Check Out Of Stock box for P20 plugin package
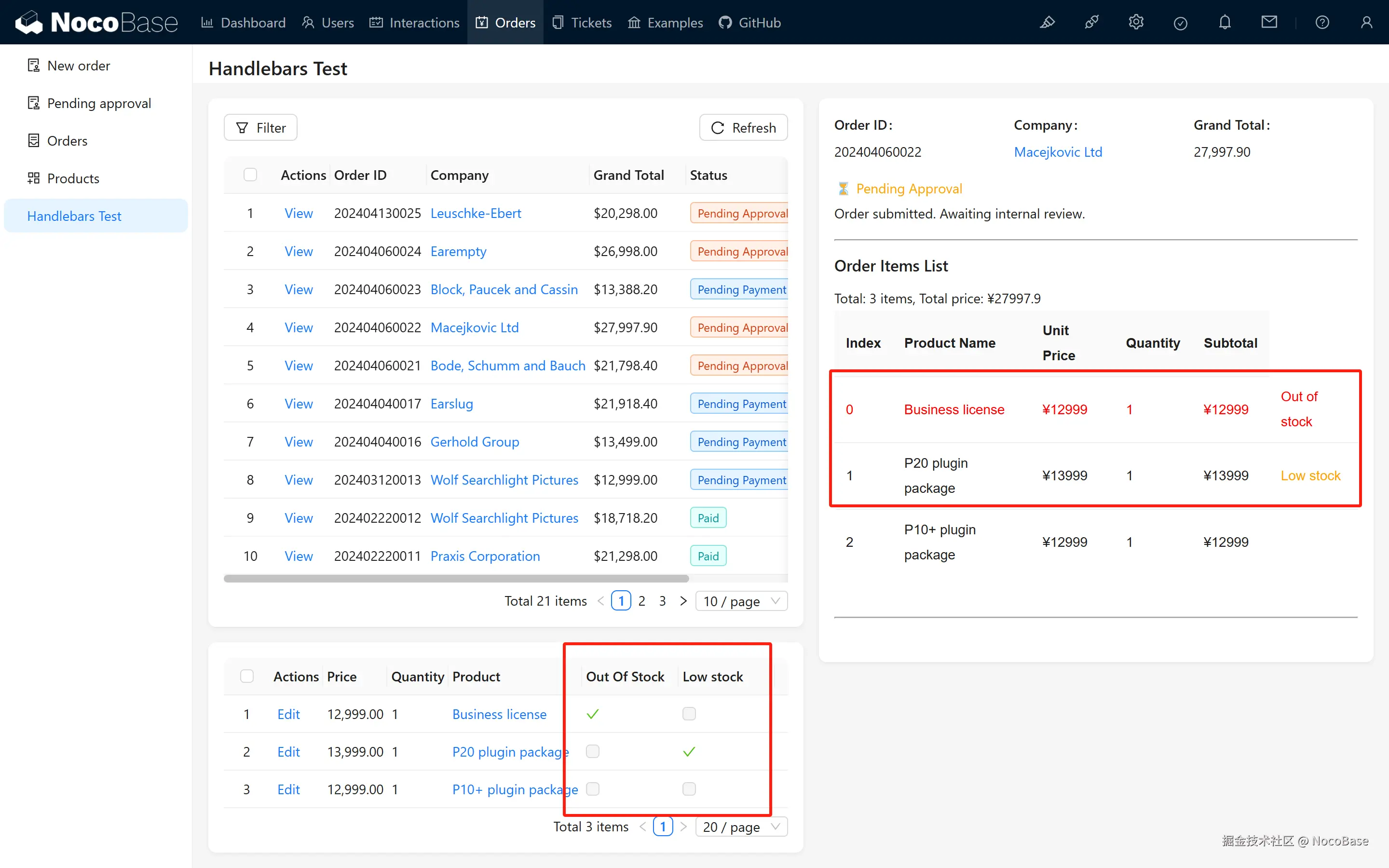Viewport: 1389px width, 868px height. coord(592,751)
